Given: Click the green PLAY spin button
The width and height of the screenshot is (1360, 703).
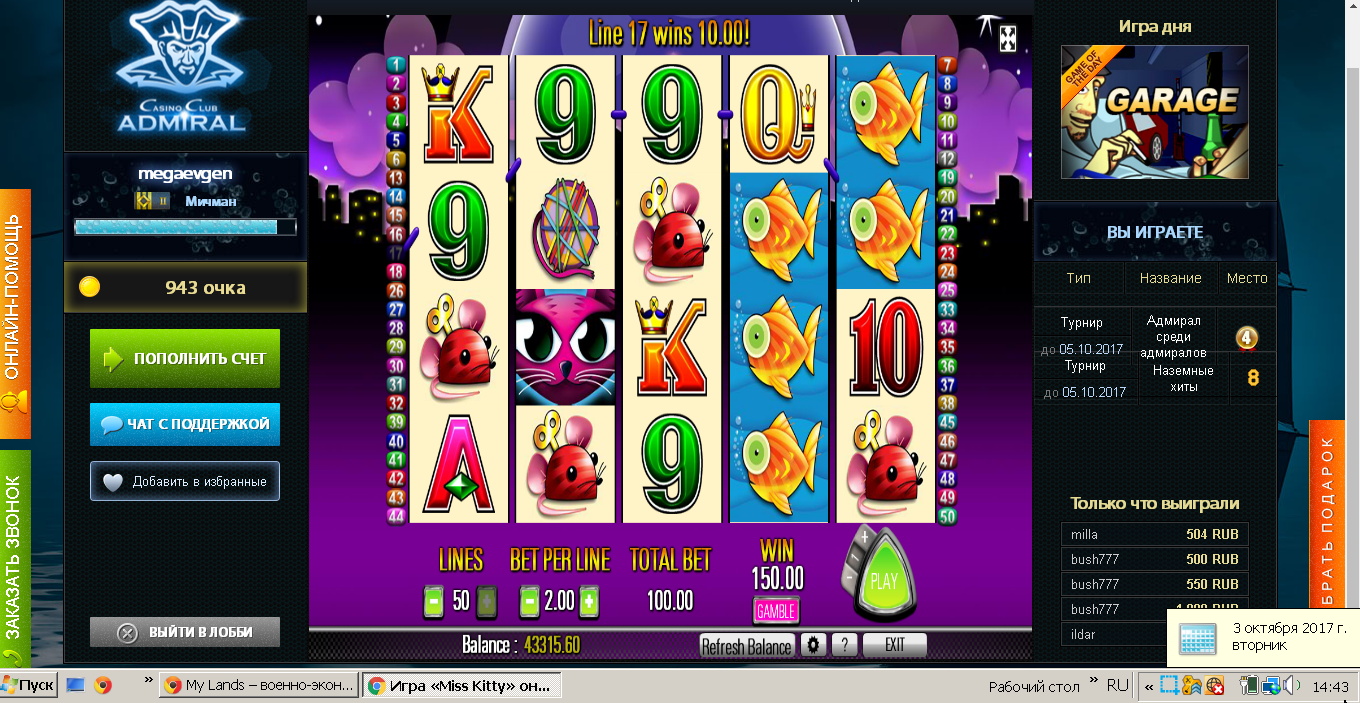Looking at the screenshot, I should pyautogui.click(x=884, y=581).
